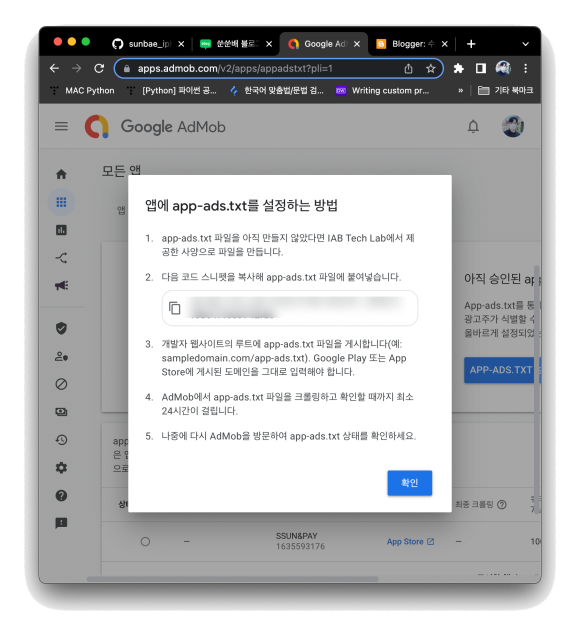Open the AdMob hamburger menu

(61, 126)
